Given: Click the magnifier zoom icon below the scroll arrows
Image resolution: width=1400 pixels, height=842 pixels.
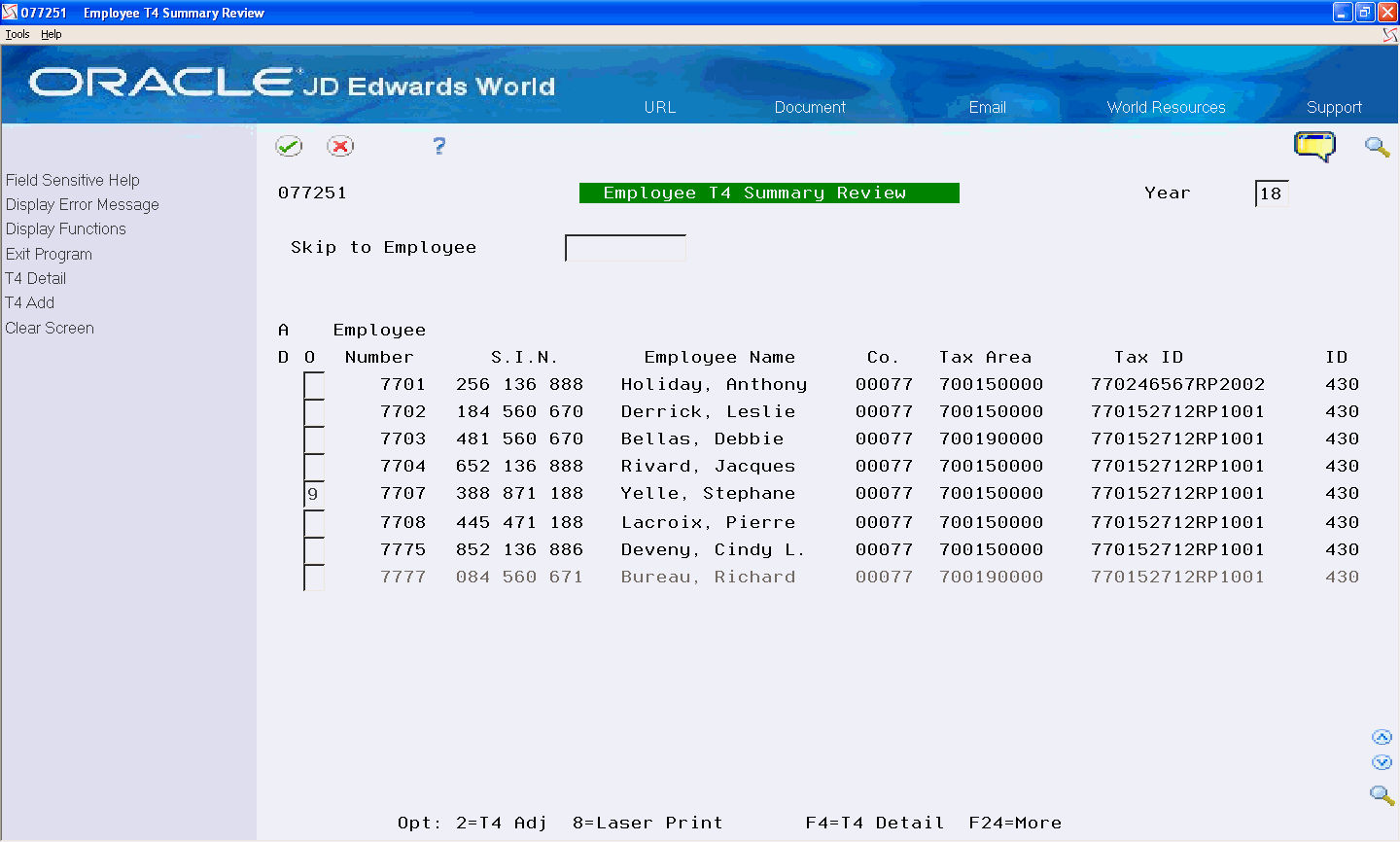Looking at the screenshot, I should coord(1382,794).
